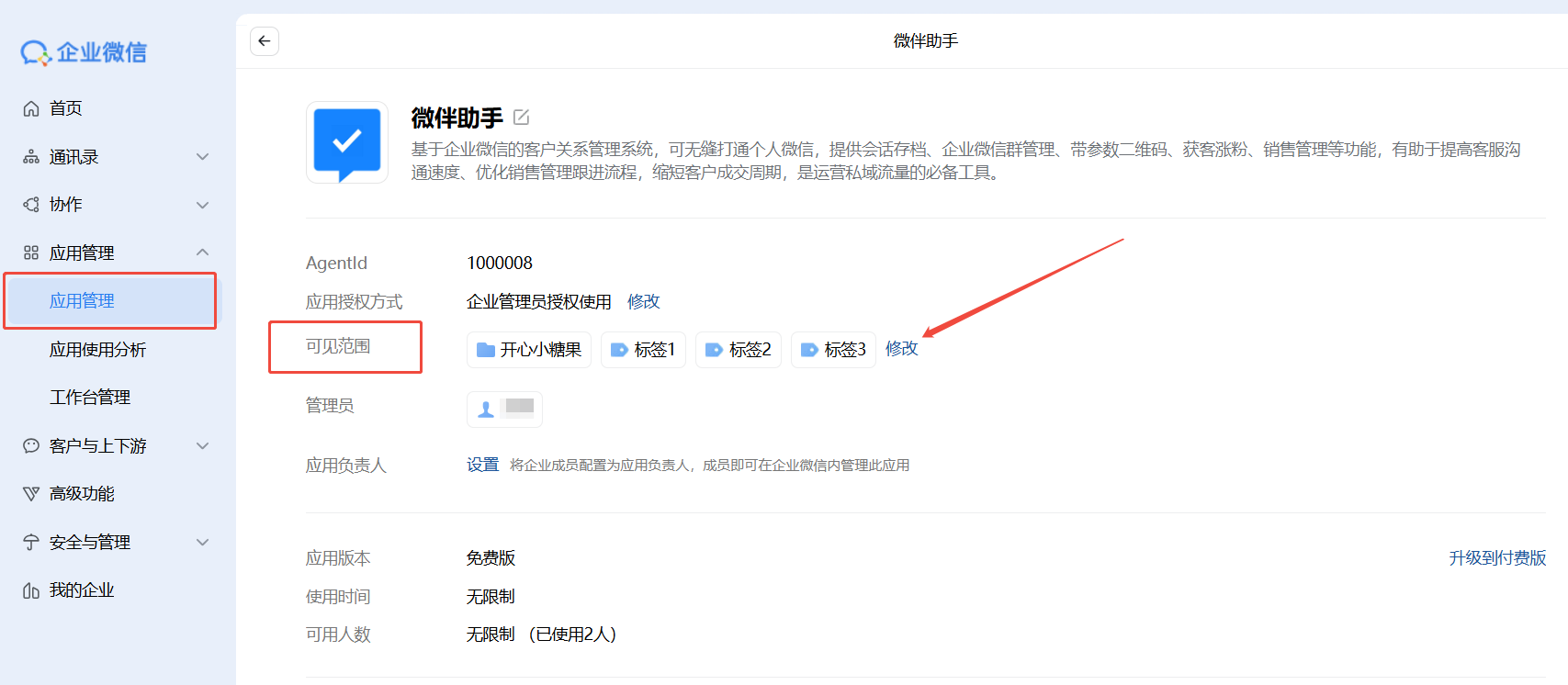The height and width of the screenshot is (685, 1568).
Task: Collapse the 应用管理 menu chevron
Action: pos(203,253)
